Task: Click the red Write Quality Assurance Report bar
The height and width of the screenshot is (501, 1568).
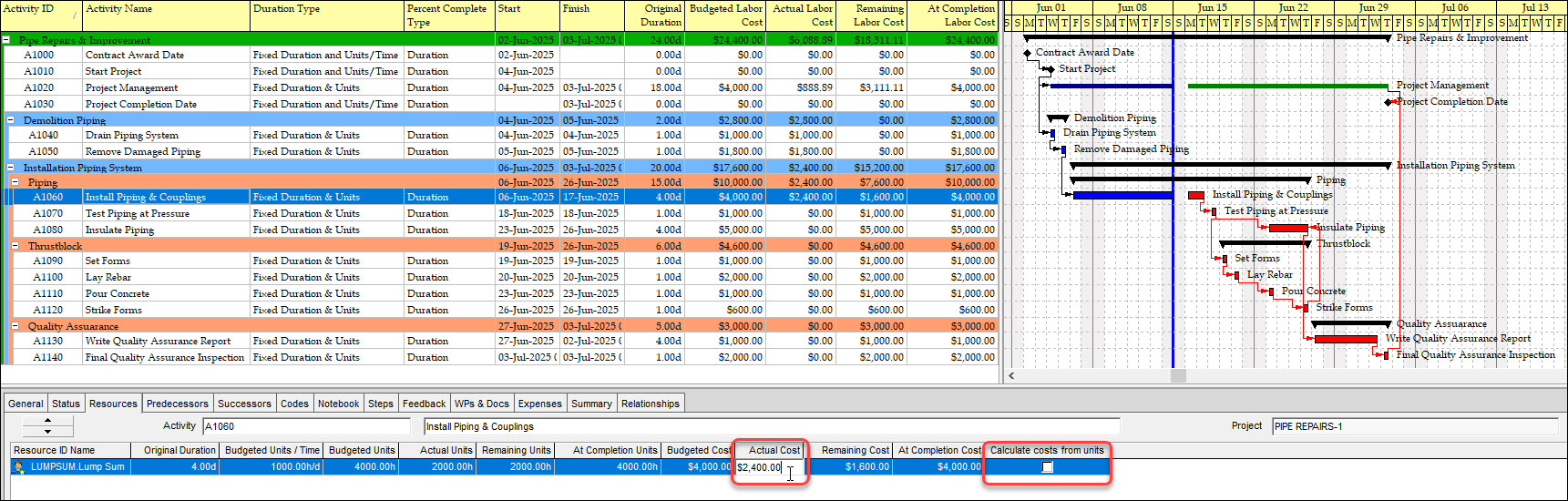Action: click(1345, 340)
